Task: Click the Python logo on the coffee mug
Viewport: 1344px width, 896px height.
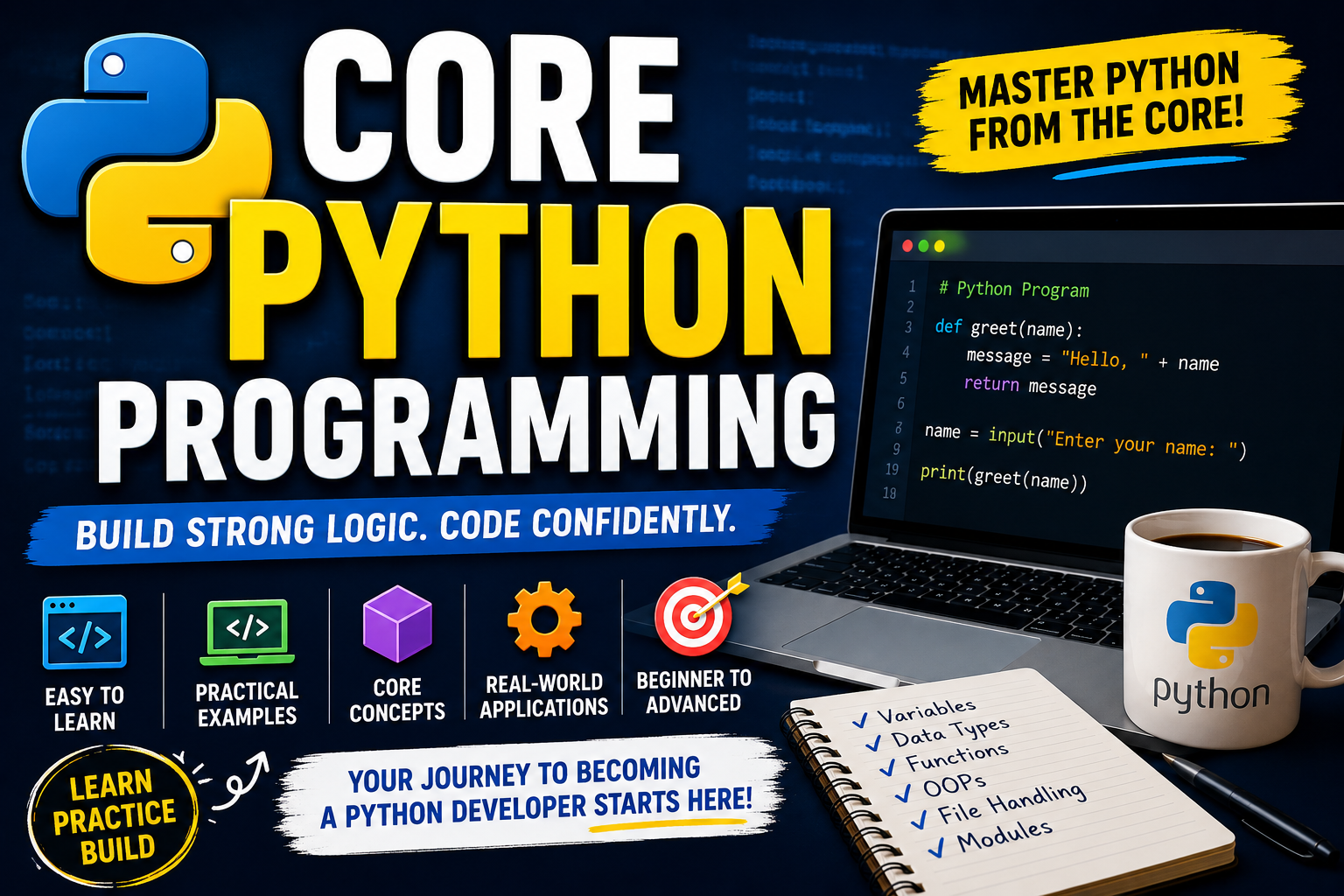Action: point(1212,624)
